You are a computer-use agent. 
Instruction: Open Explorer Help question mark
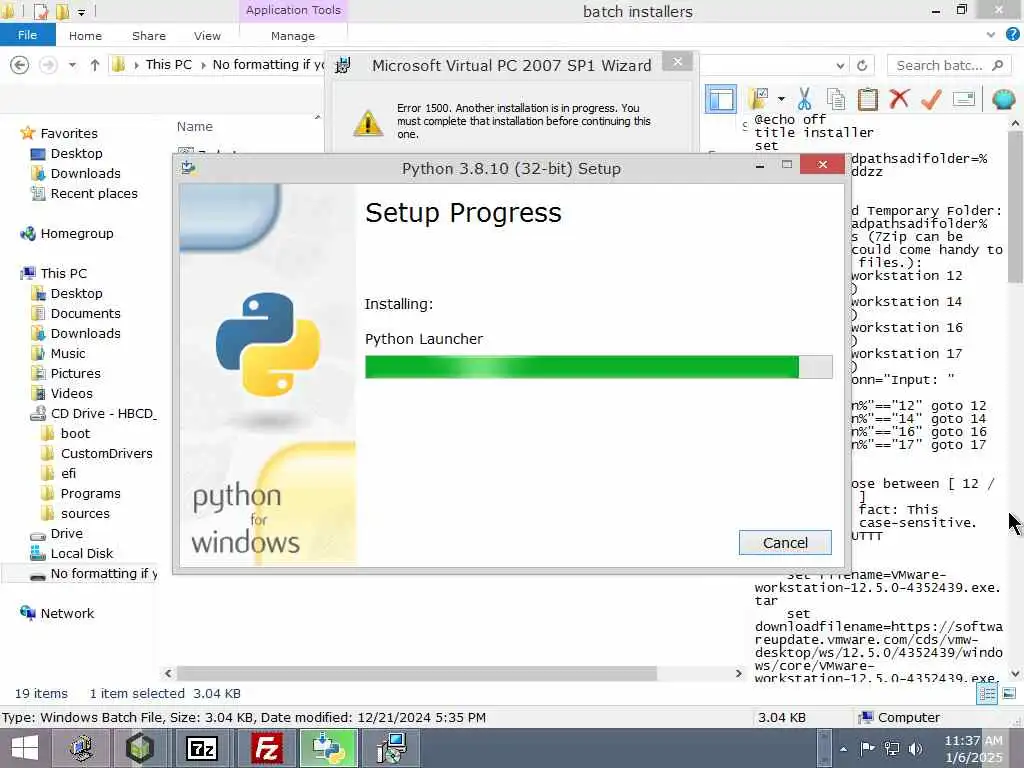(x=1014, y=34)
